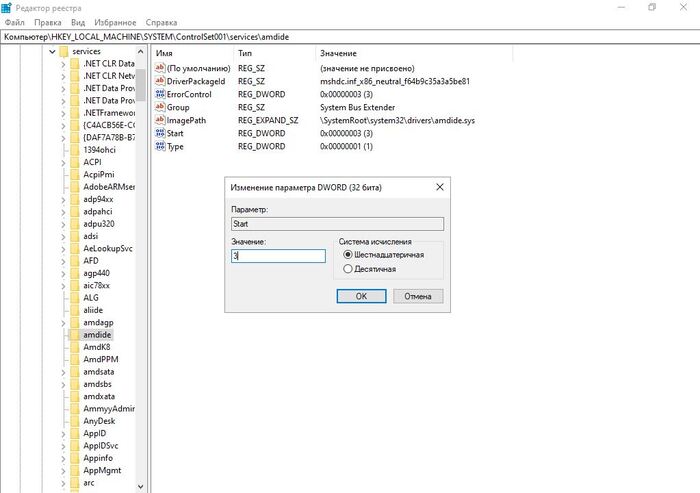This screenshot has height=493, width=700.
Task: Click the string icon of the default value
Action: pyautogui.click(x=160, y=68)
